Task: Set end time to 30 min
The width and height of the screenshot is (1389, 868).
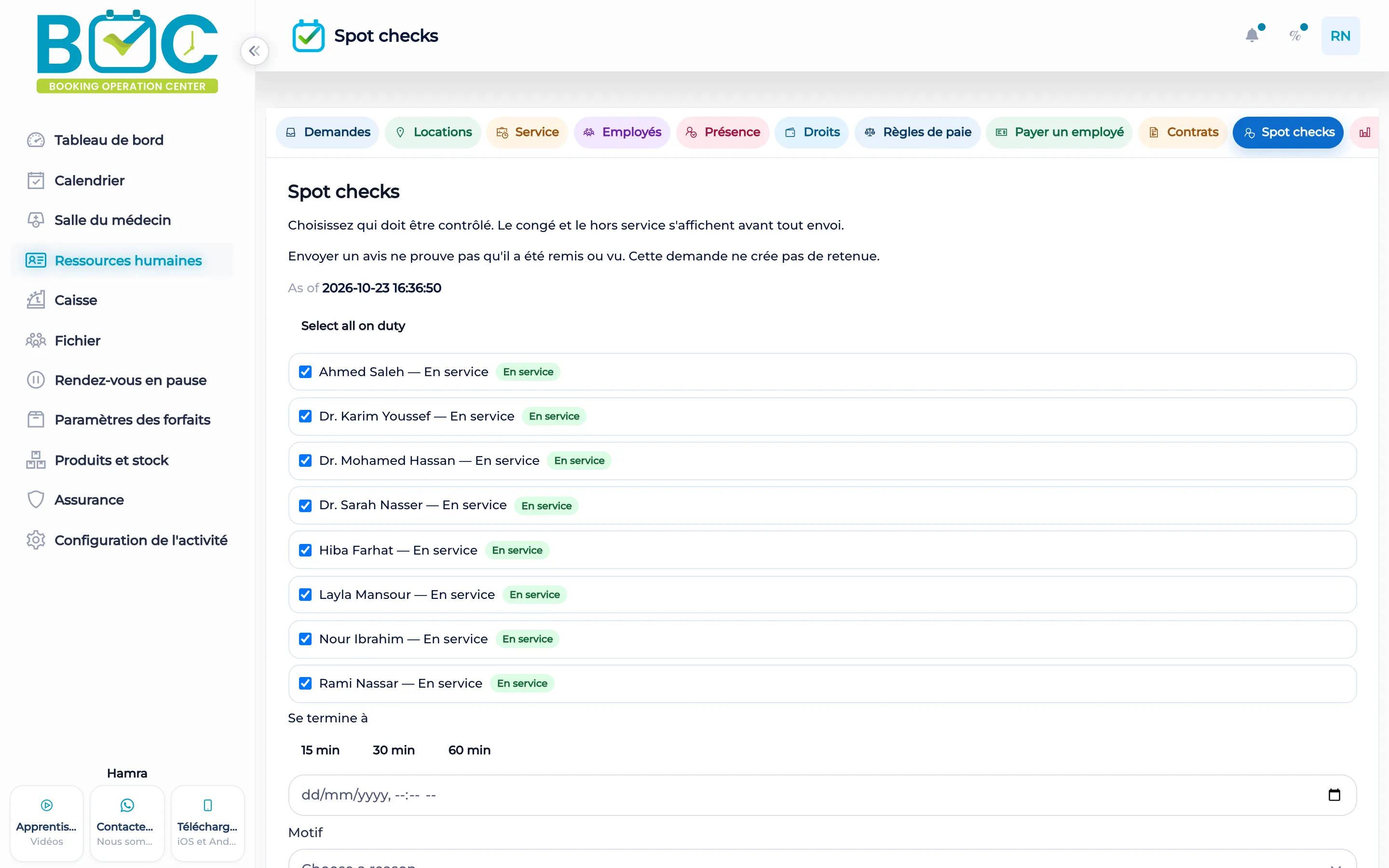Action: pyautogui.click(x=394, y=750)
